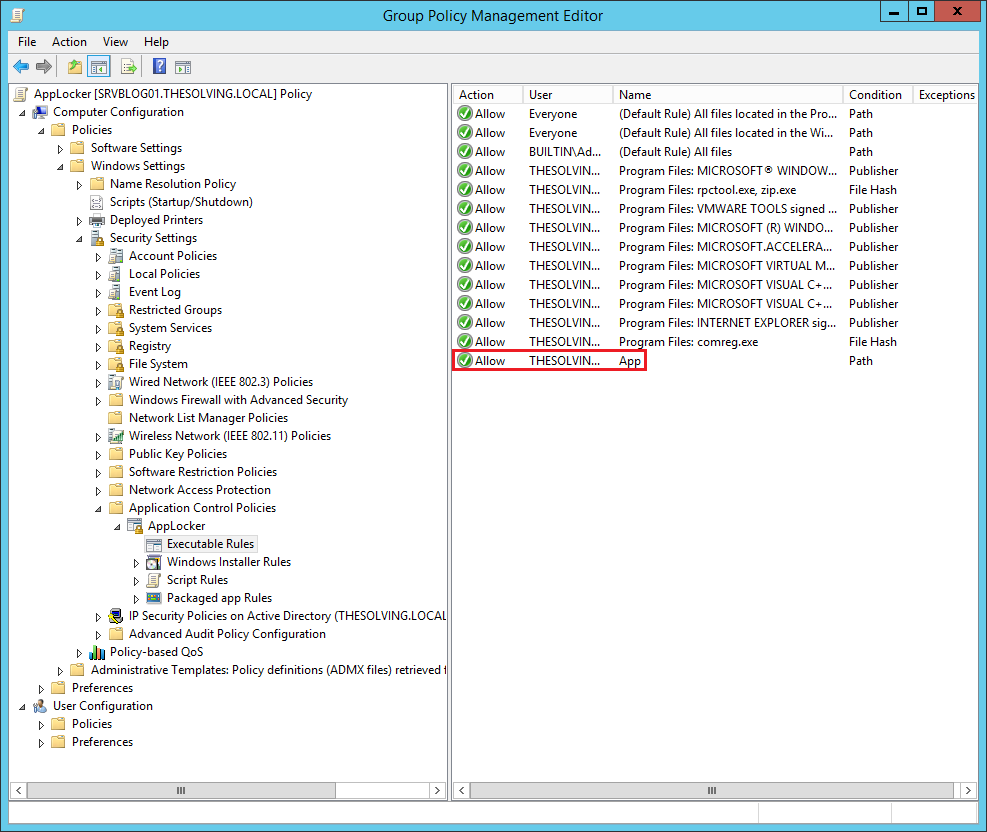The height and width of the screenshot is (832, 987).
Task: Click the Wireless Network policies icon
Action: [116, 436]
